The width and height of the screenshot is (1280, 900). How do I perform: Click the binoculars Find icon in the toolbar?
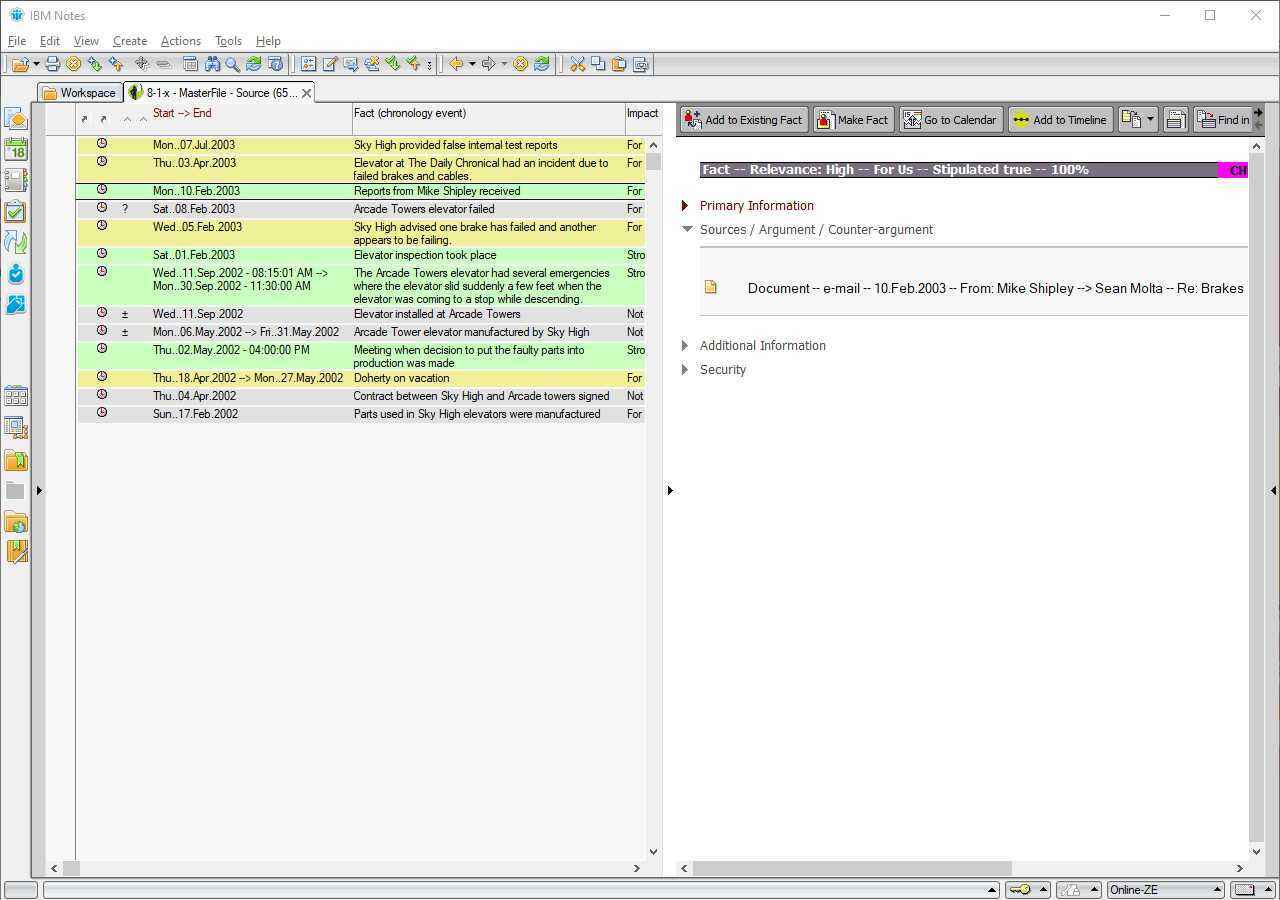click(x=212, y=64)
